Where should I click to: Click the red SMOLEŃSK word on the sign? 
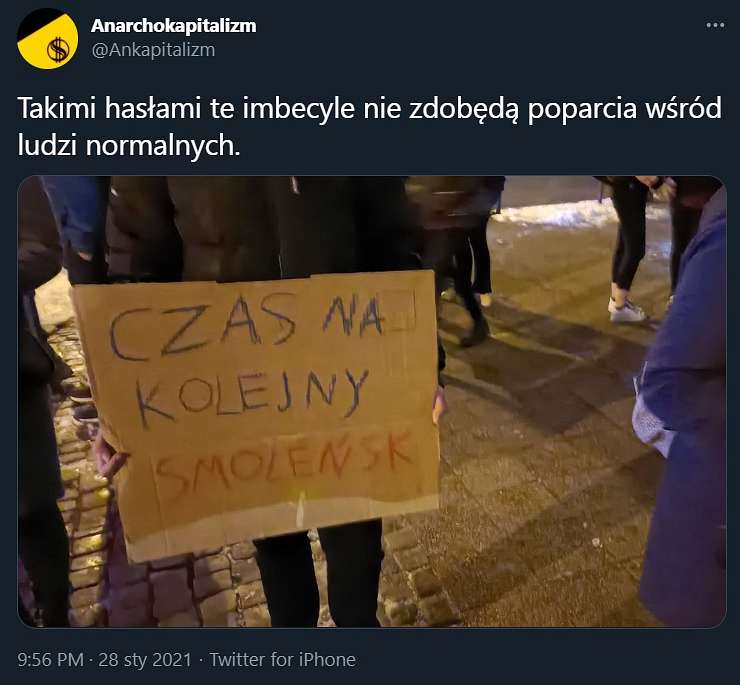[x=285, y=464]
